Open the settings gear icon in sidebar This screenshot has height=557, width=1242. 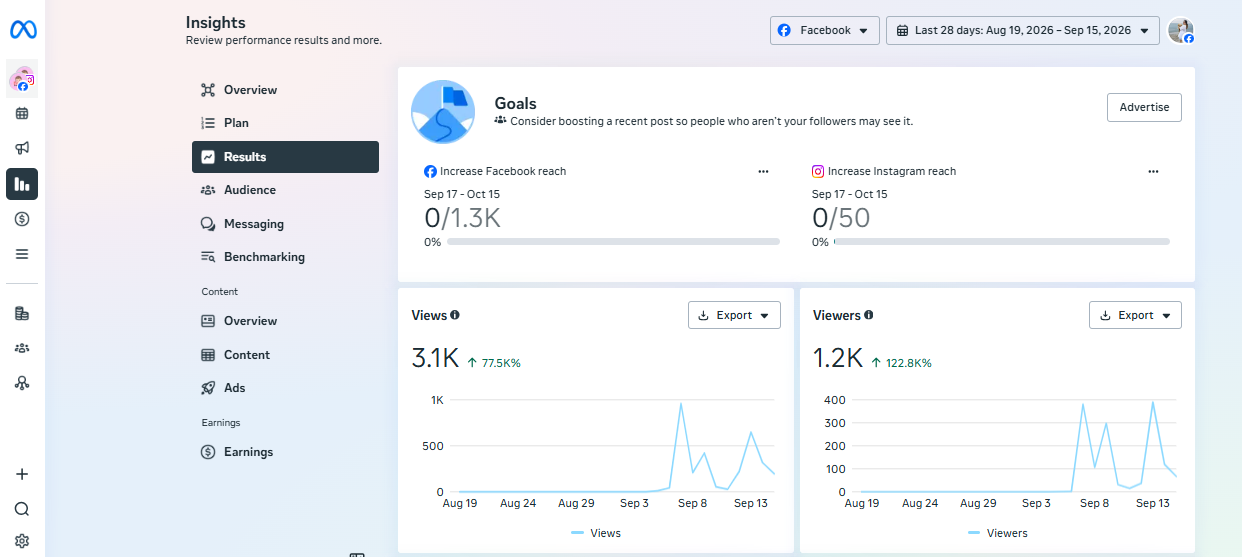pyautogui.click(x=22, y=541)
